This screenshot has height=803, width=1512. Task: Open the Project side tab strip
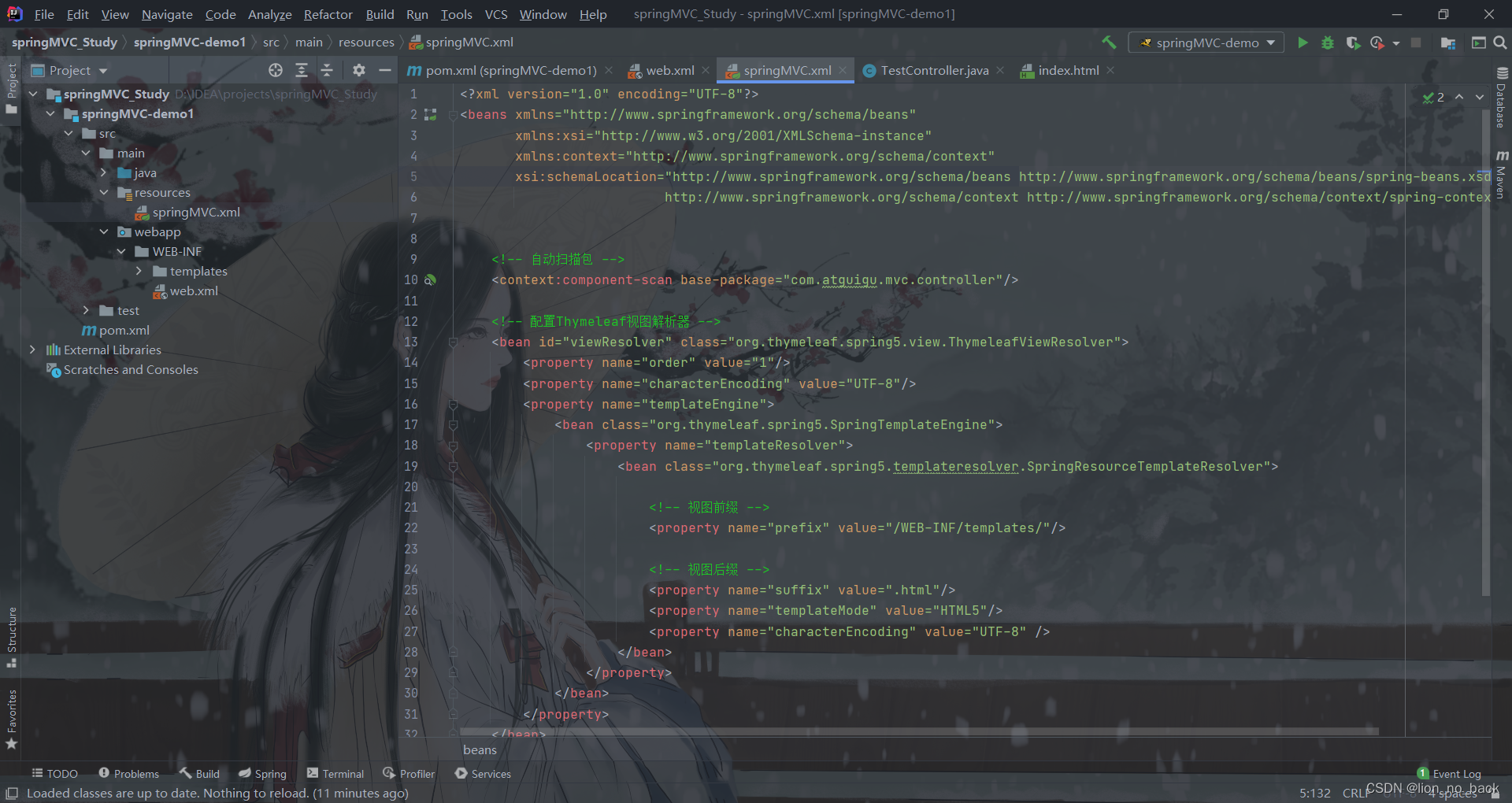tap(11, 88)
